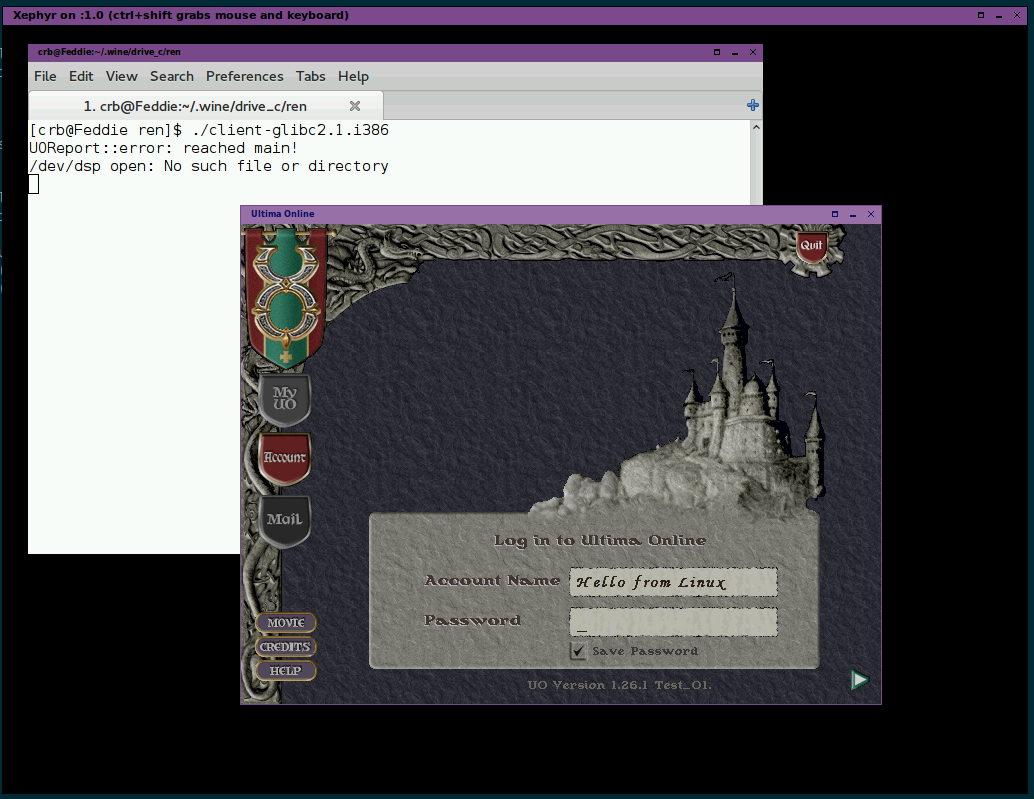Open the Preferences menu in terminal
Viewport: 1034px width, 799px height.
coord(245,76)
